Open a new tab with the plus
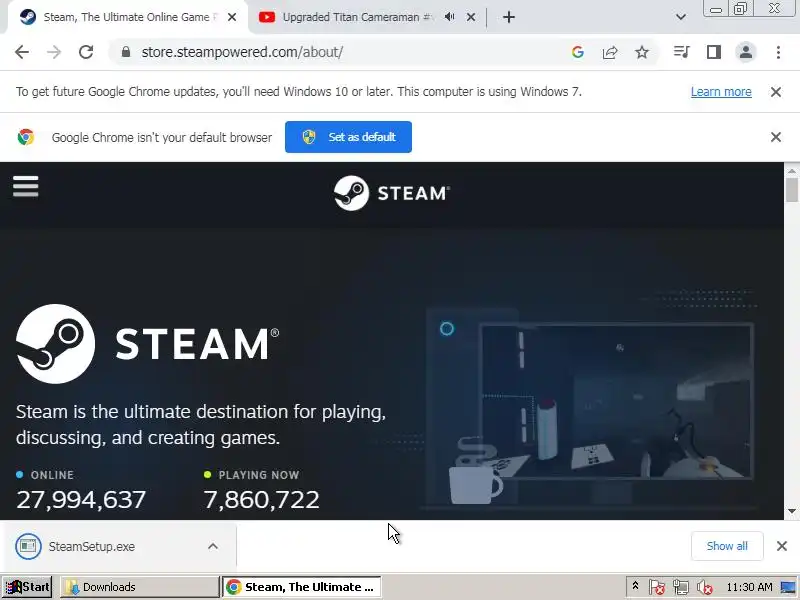 click(x=509, y=17)
